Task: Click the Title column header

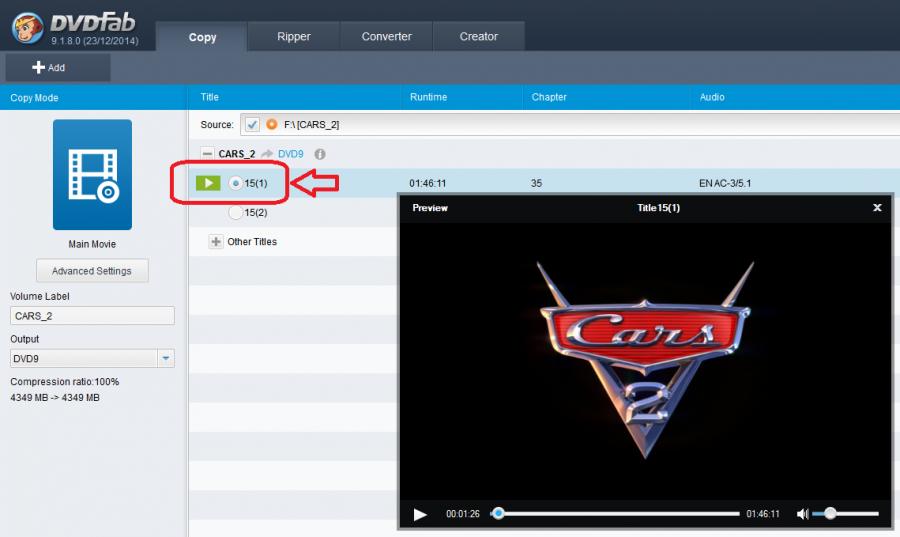Action: coord(210,97)
